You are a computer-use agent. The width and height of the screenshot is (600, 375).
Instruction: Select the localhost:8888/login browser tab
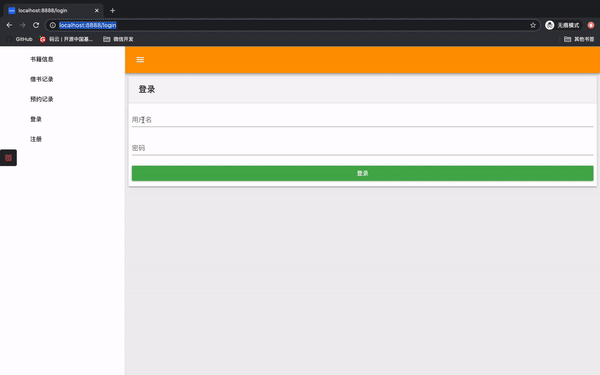pos(53,11)
